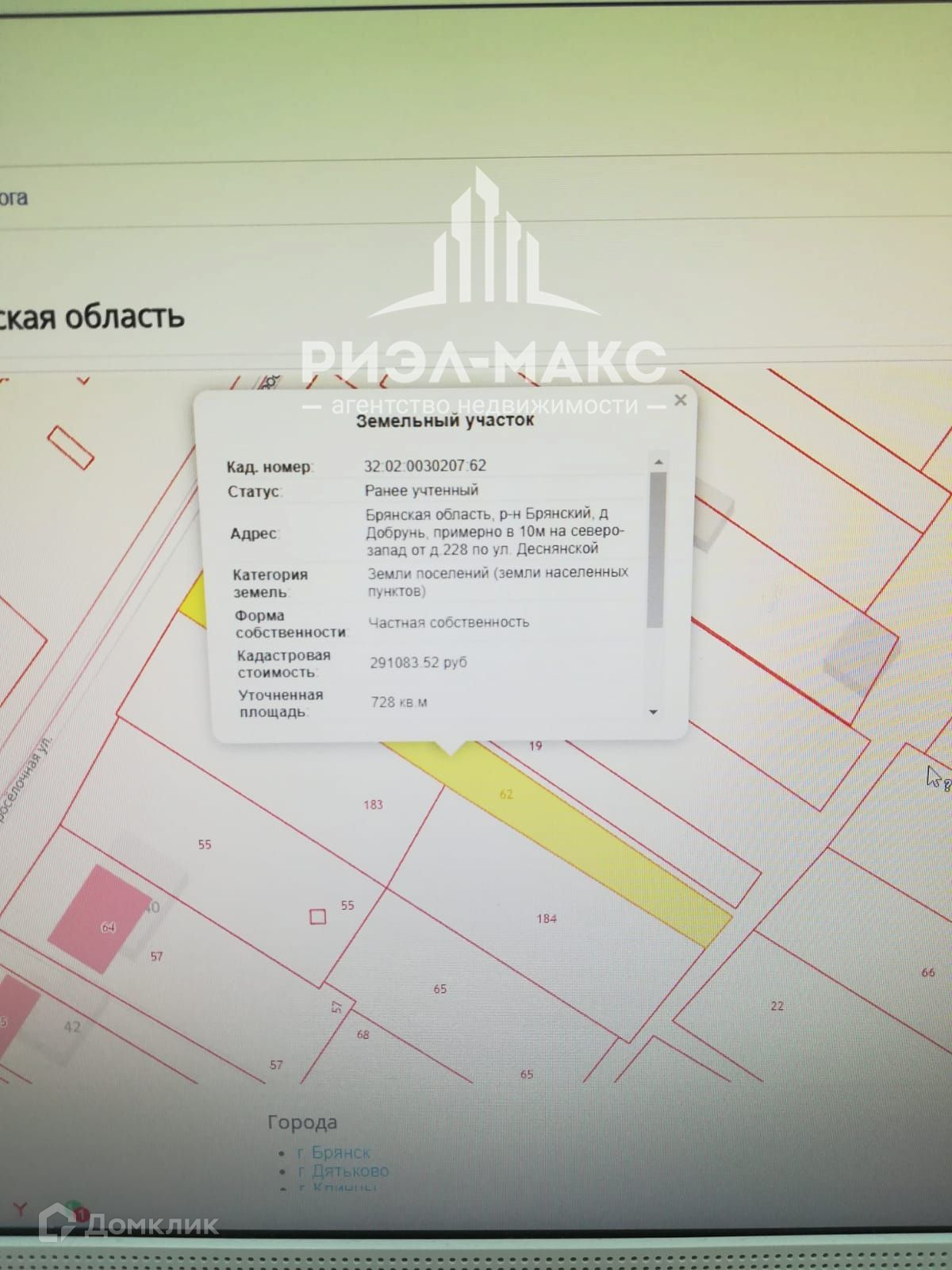Select the address text mentioning Добрунь
The image size is (952, 1270).
click(495, 531)
